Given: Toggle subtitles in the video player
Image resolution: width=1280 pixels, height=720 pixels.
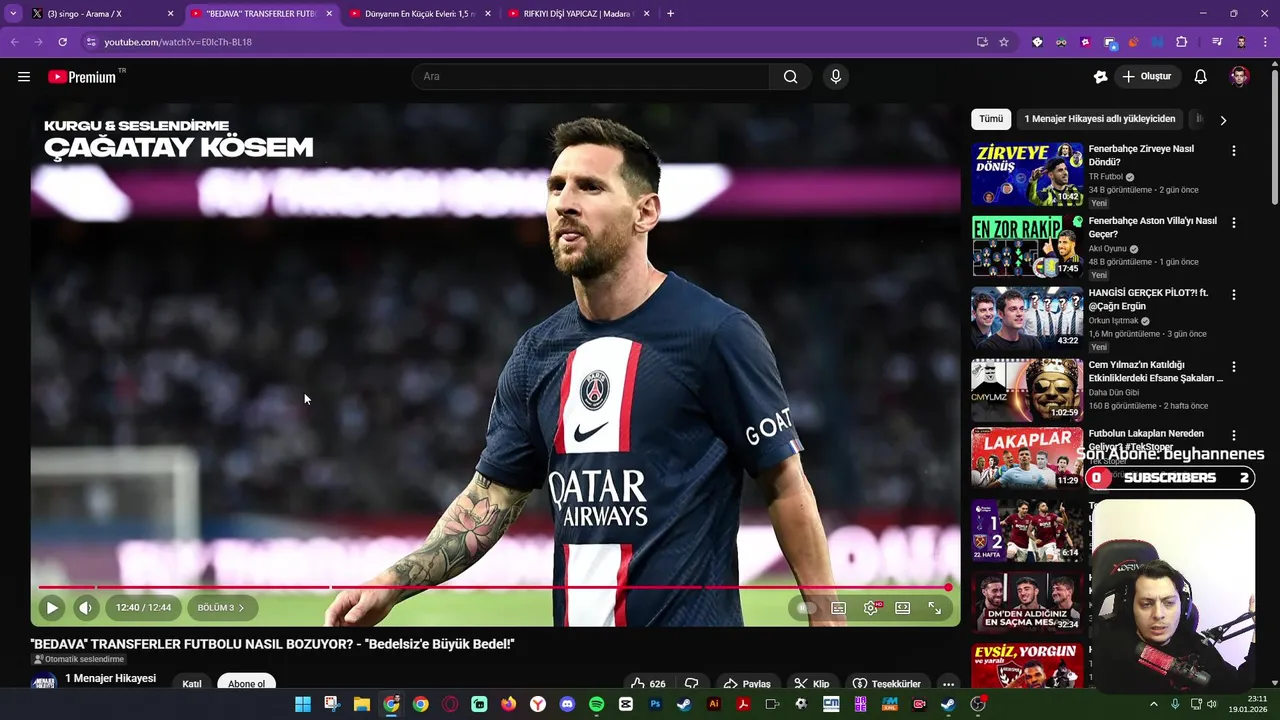Looking at the screenshot, I should pos(839,607).
